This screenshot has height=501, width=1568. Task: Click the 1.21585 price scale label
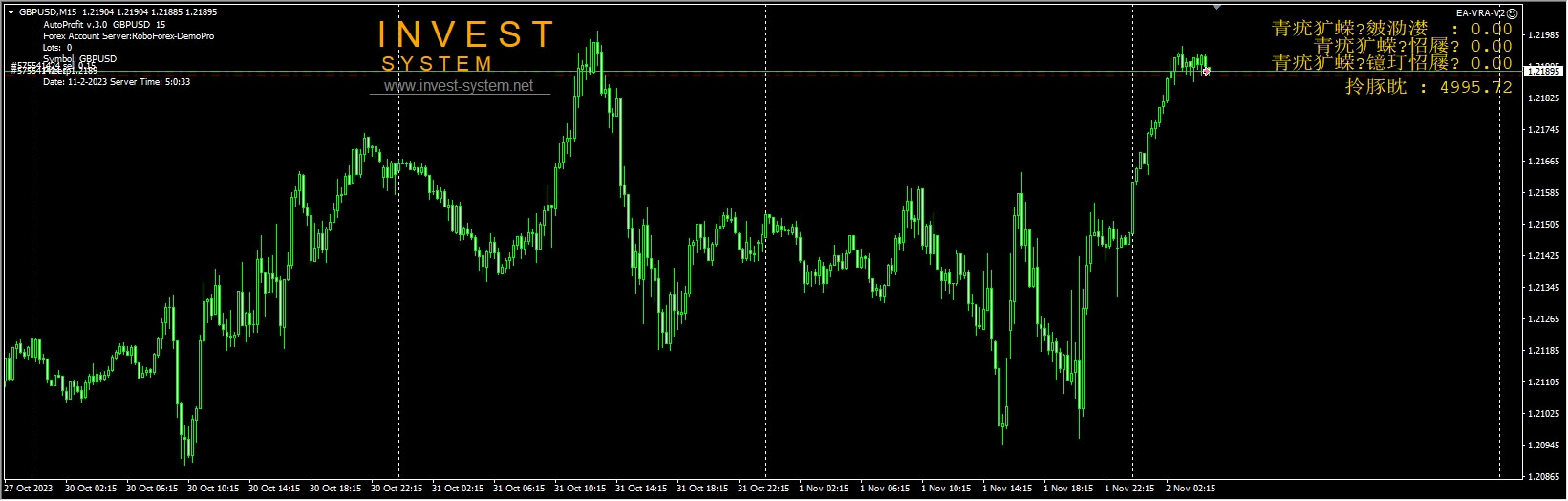[x=1544, y=193]
